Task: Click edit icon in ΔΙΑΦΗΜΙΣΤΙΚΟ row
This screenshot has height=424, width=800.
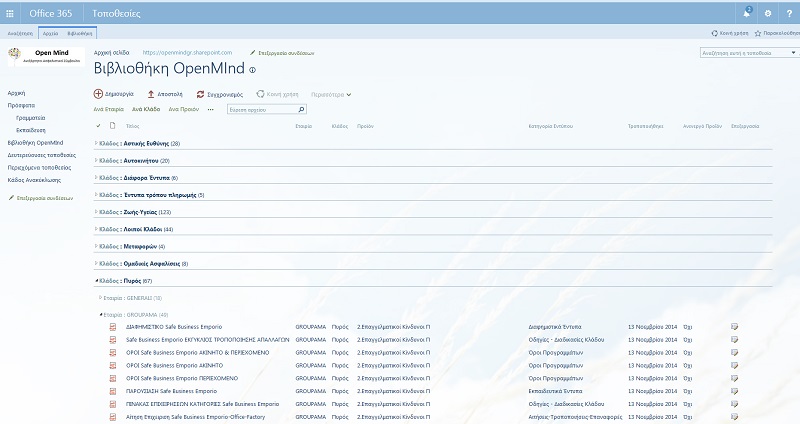Action: point(734,327)
